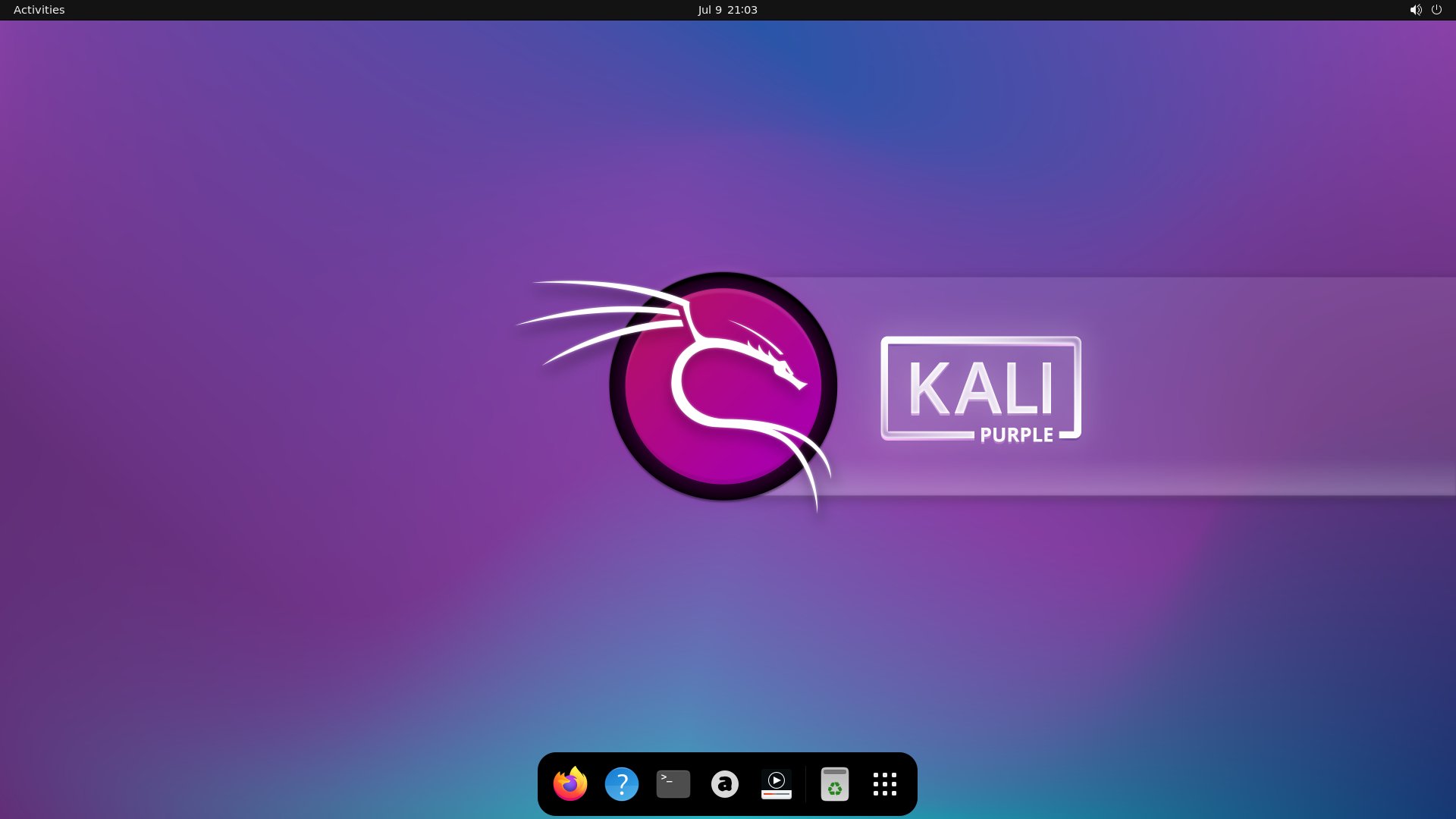Image resolution: width=1456 pixels, height=819 pixels.
Task: Open the Terminal from the dock
Action: [673, 784]
